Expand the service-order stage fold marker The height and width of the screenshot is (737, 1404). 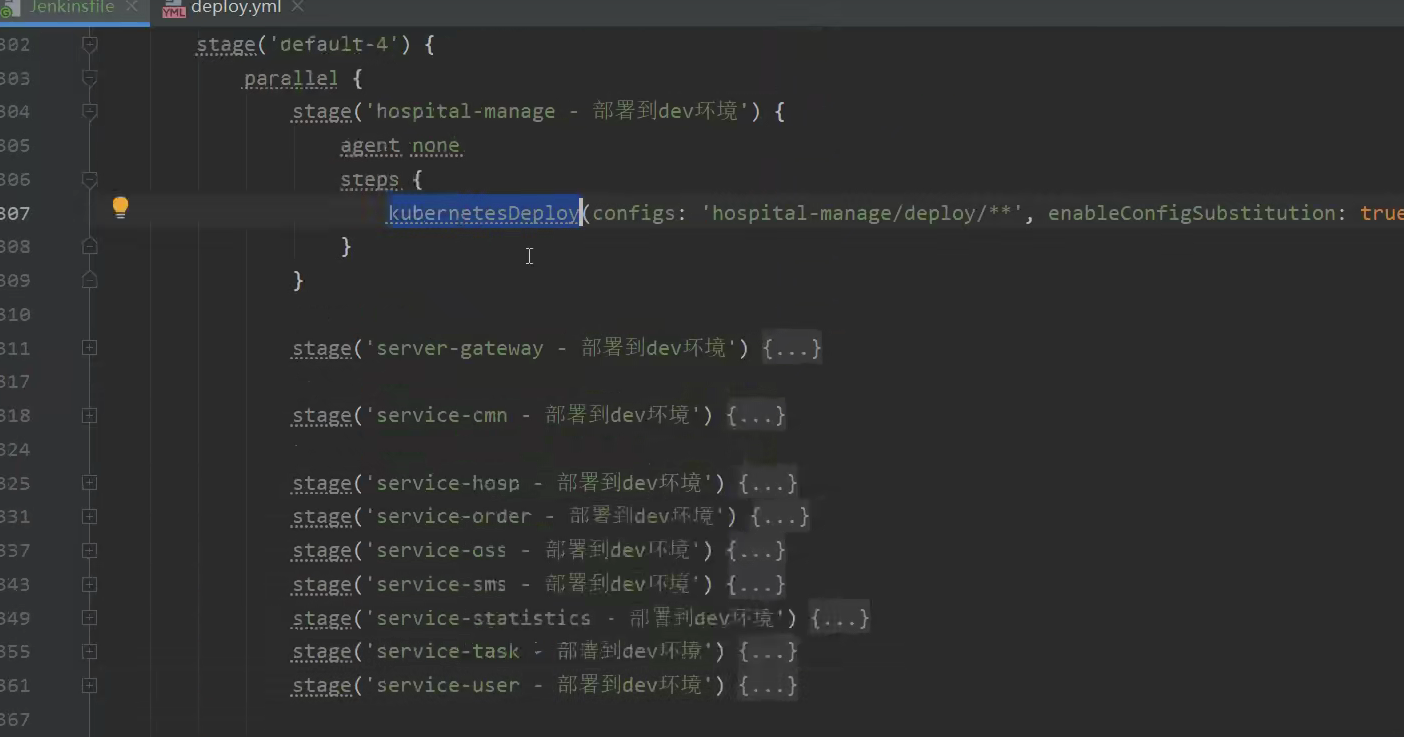[x=89, y=517]
